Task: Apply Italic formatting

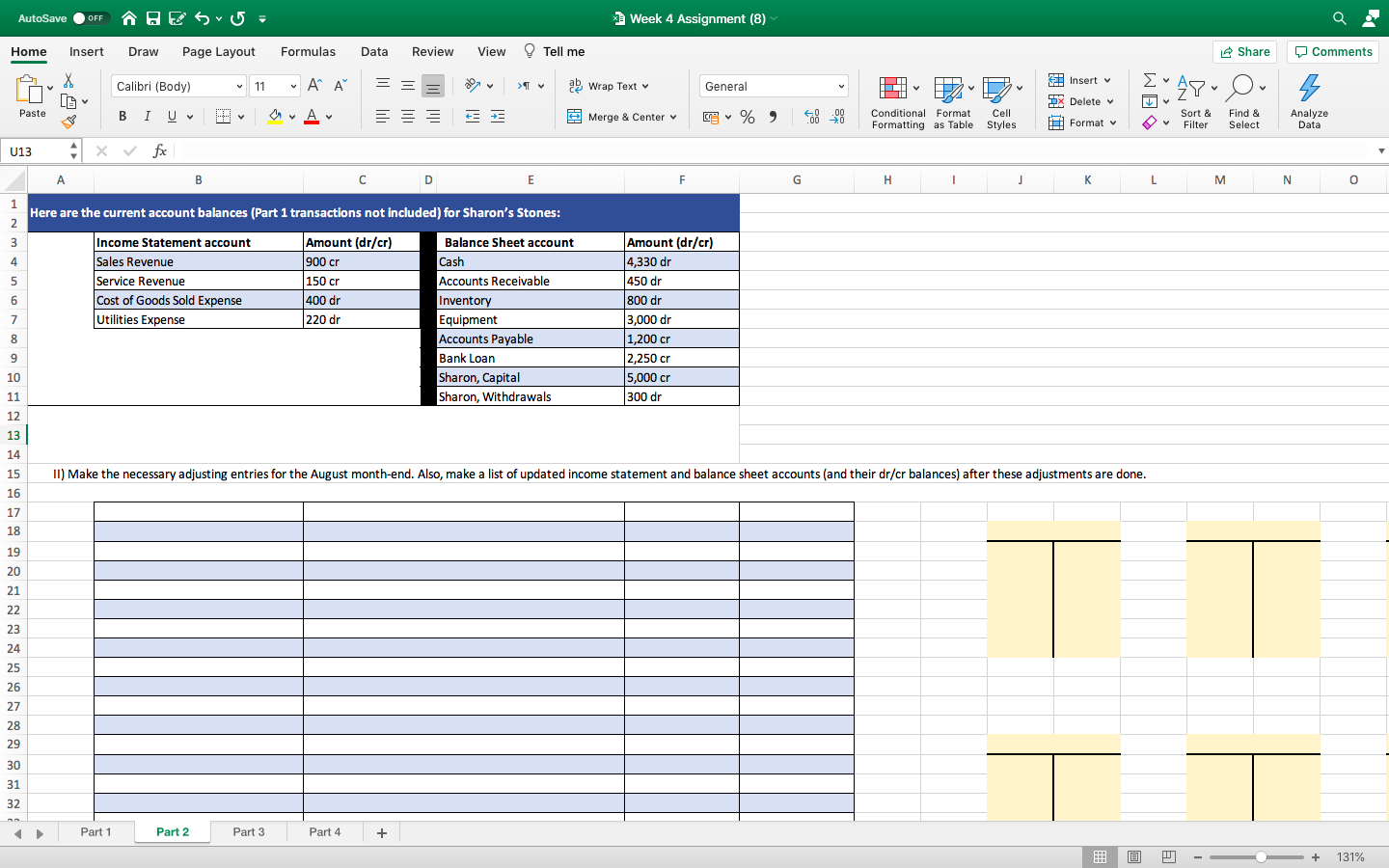Action: 147,116
